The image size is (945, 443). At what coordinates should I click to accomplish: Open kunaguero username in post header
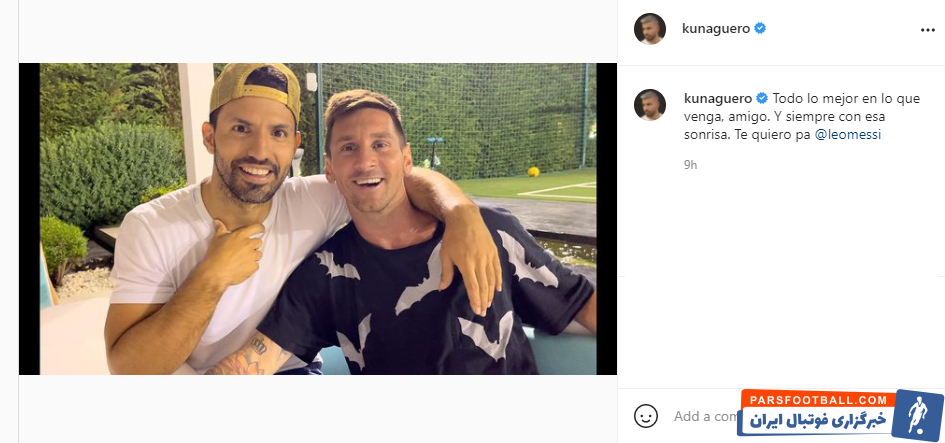(x=718, y=29)
